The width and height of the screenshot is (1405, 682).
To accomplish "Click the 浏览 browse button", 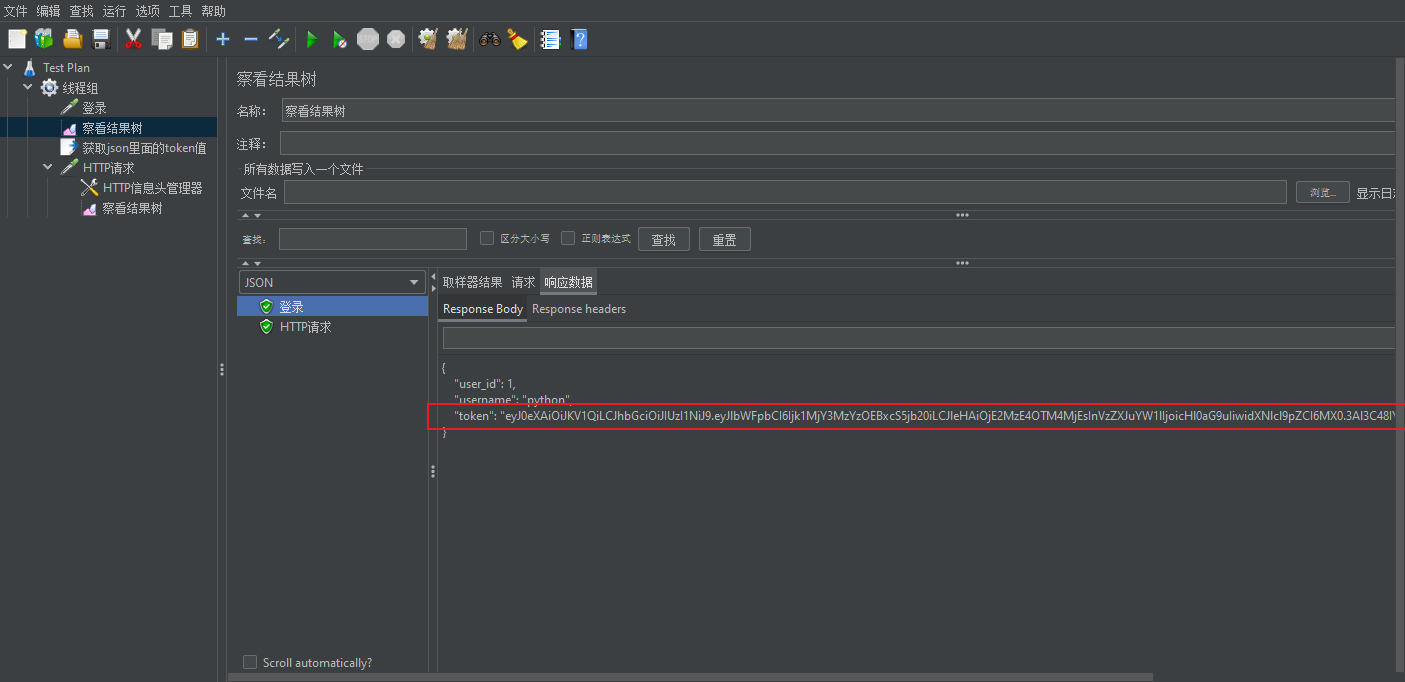I will [x=1322, y=191].
